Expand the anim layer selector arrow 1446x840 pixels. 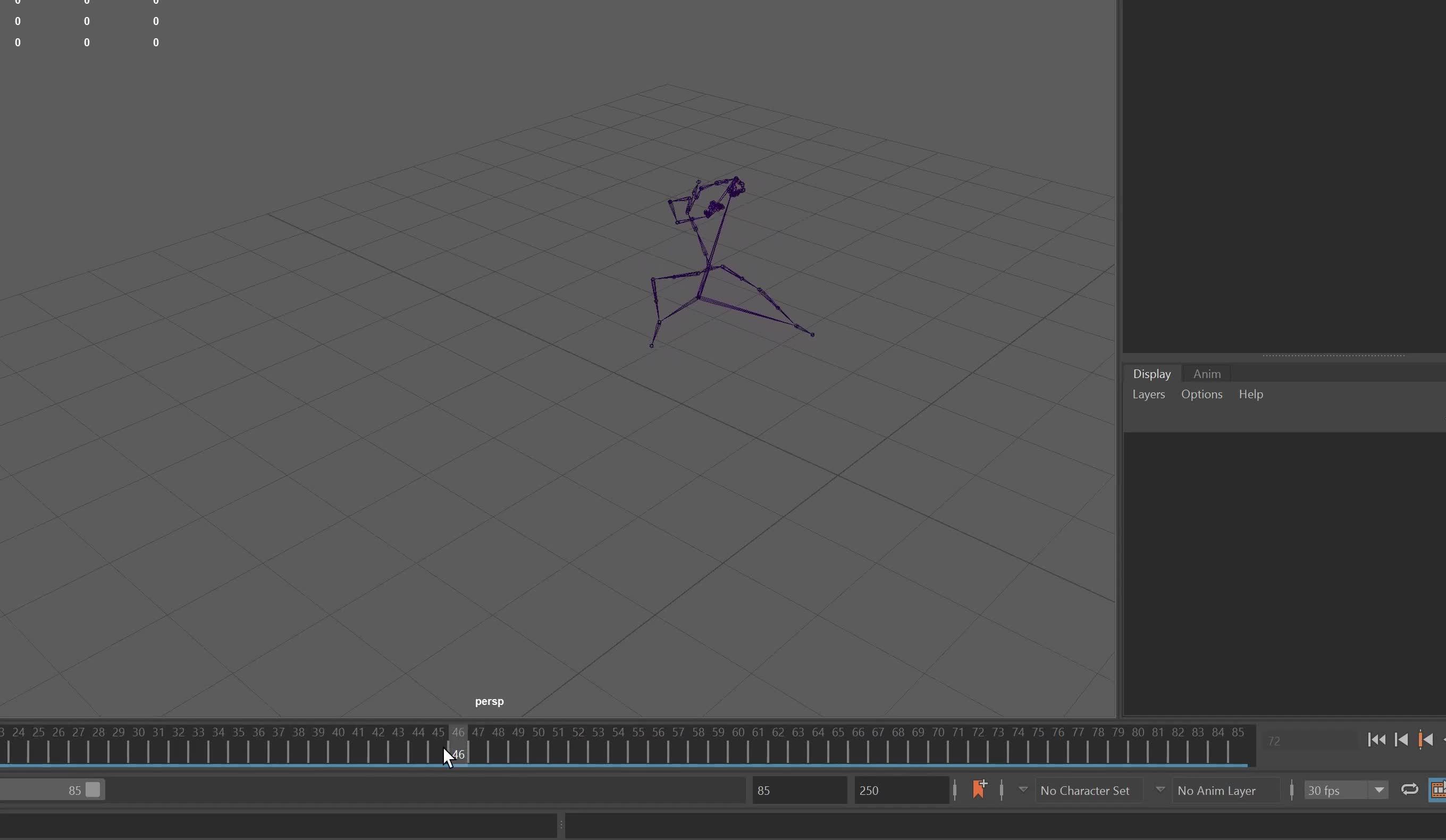coord(1160,790)
